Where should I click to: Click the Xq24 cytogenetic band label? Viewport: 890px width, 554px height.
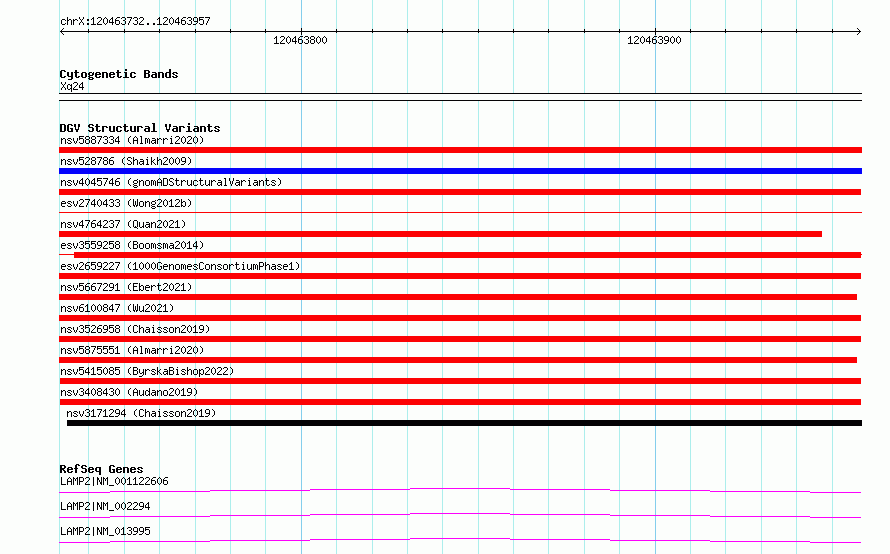tap(72, 86)
